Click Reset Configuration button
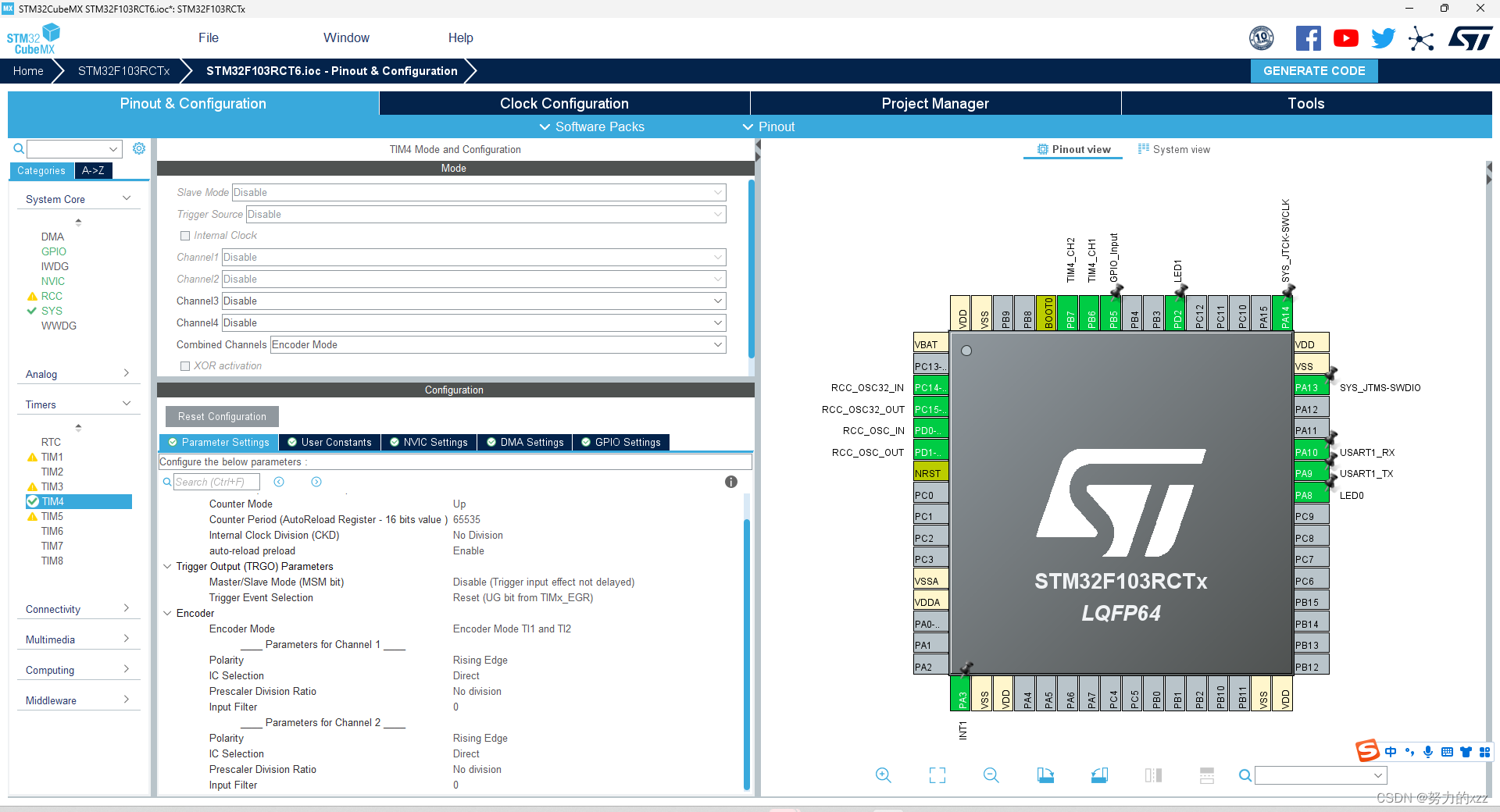 pyautogui.click(x=222, y=417)
